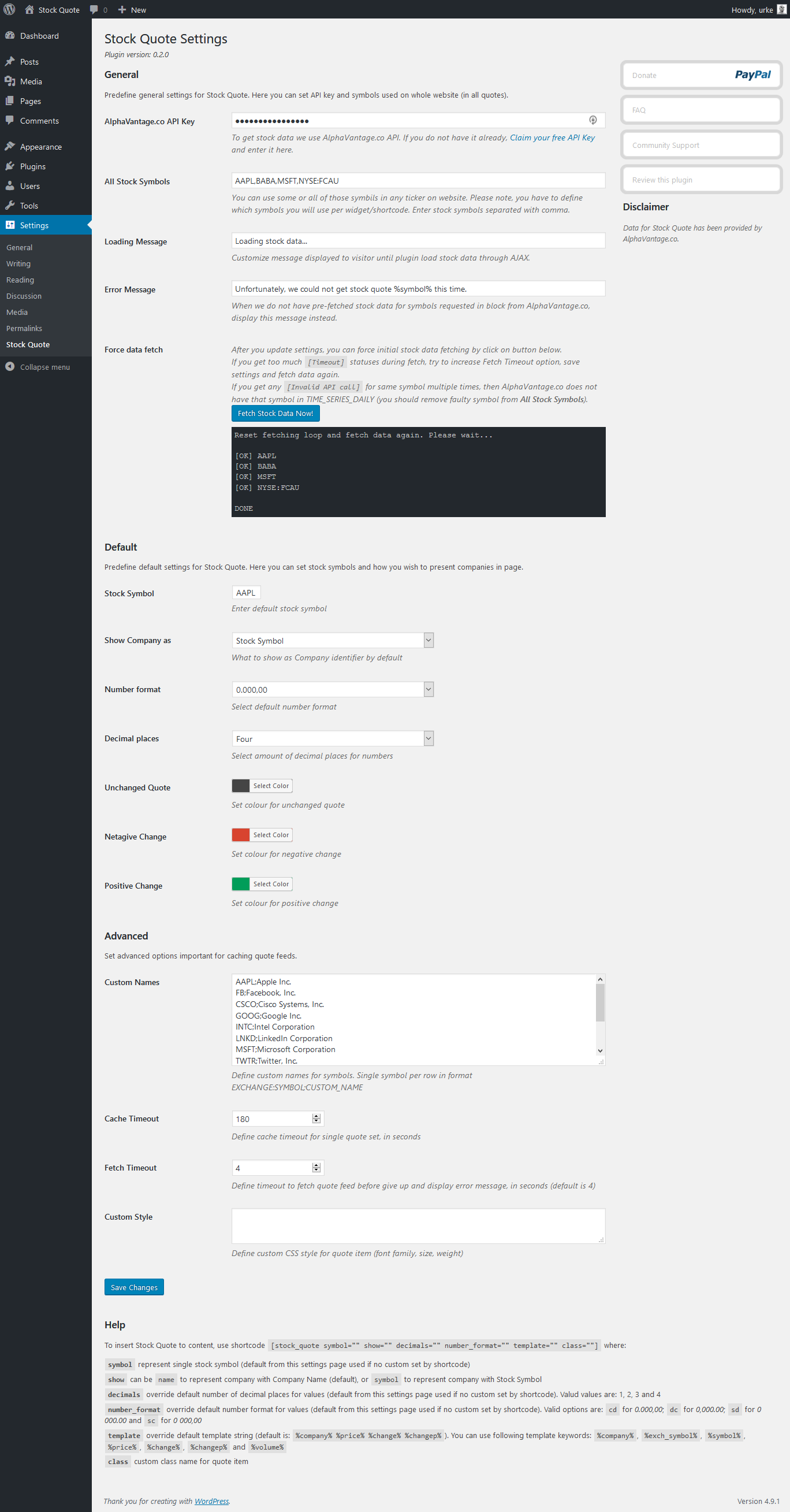Click the New content plus button
Screen dimensions: 790x1512
[x=132, y=10]
